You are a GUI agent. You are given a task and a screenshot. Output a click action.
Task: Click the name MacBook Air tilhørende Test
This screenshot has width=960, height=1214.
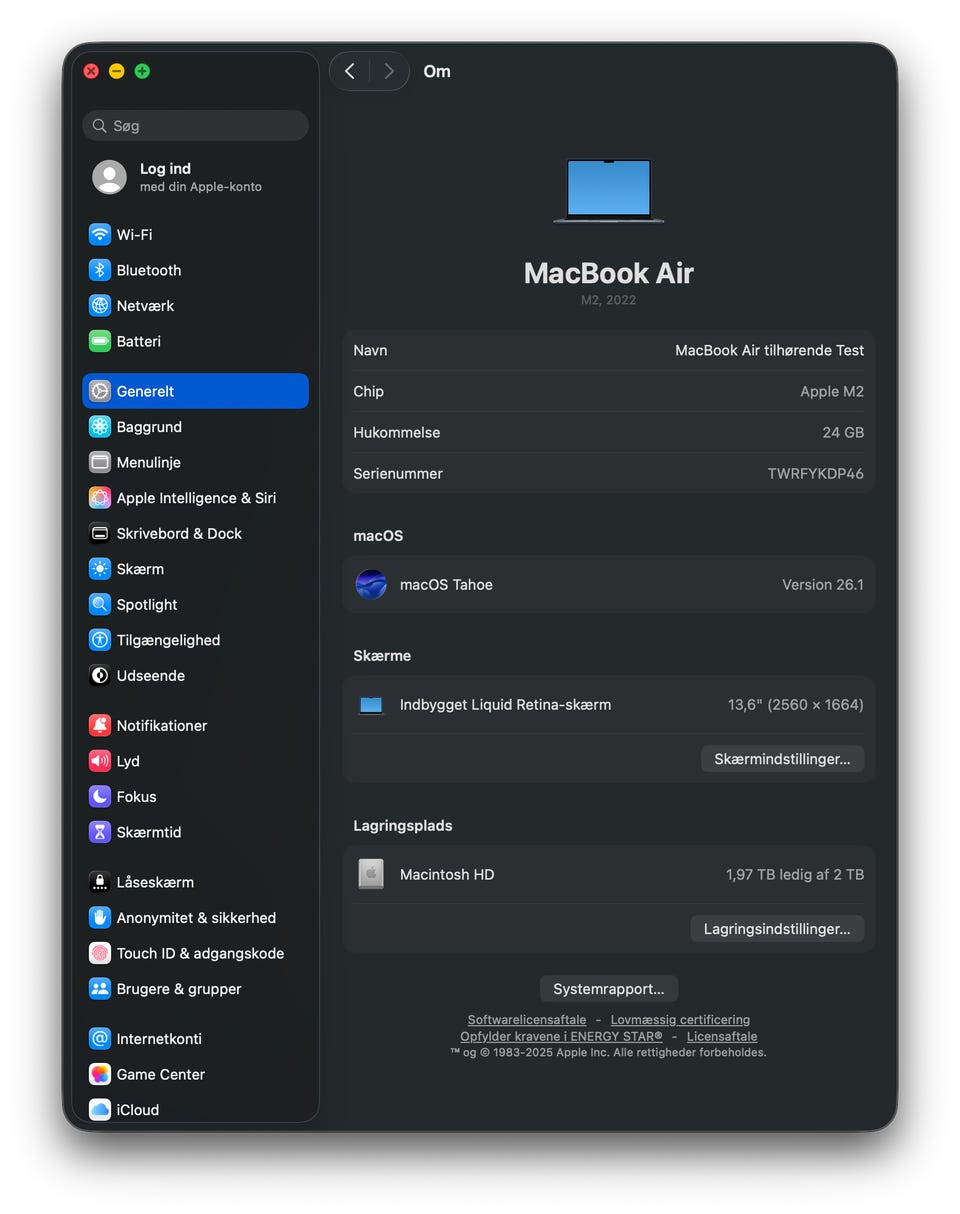(770, 350)
